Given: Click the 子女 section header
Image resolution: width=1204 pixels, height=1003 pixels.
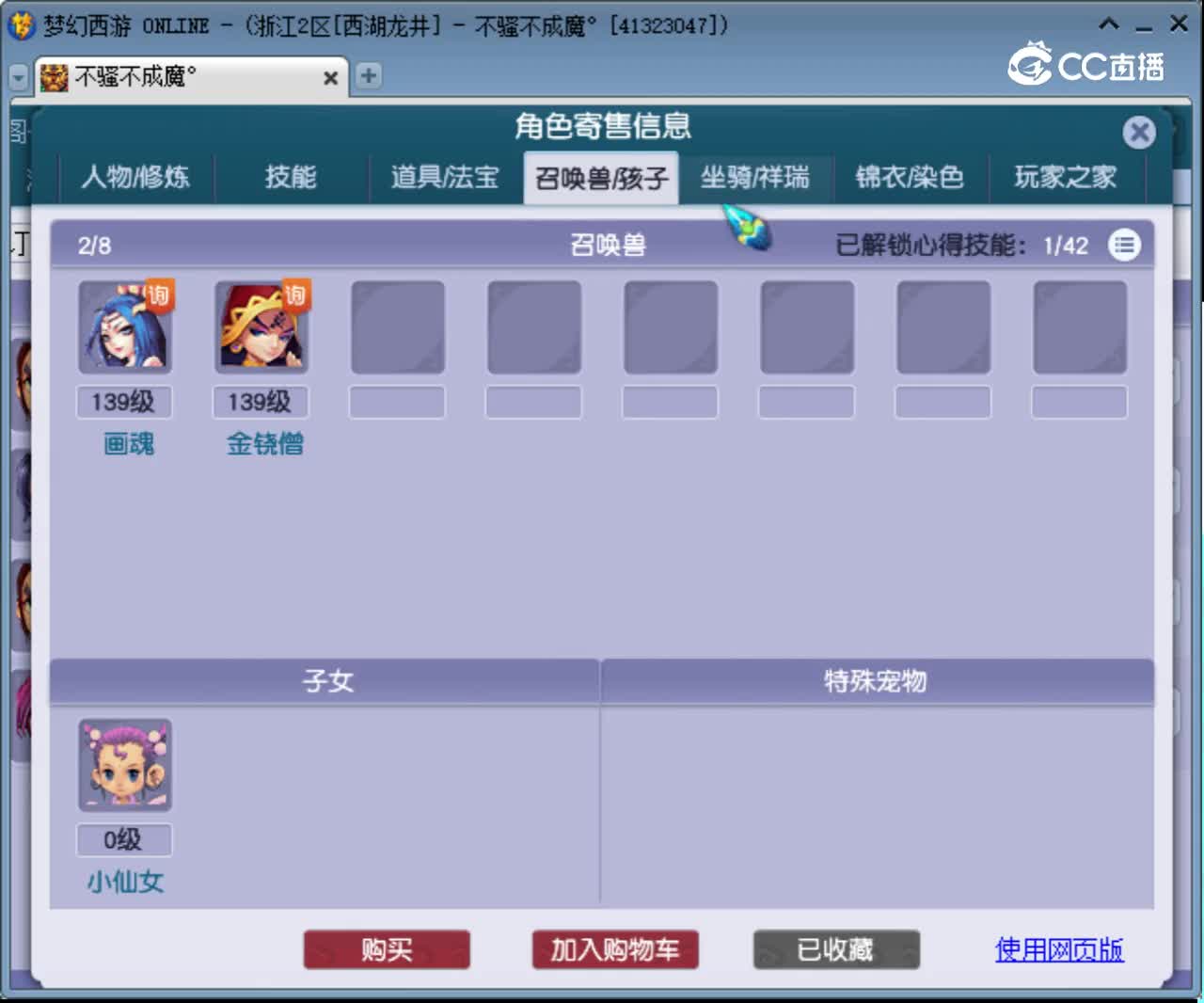Looking at the screenshot, I should [325, 681].
